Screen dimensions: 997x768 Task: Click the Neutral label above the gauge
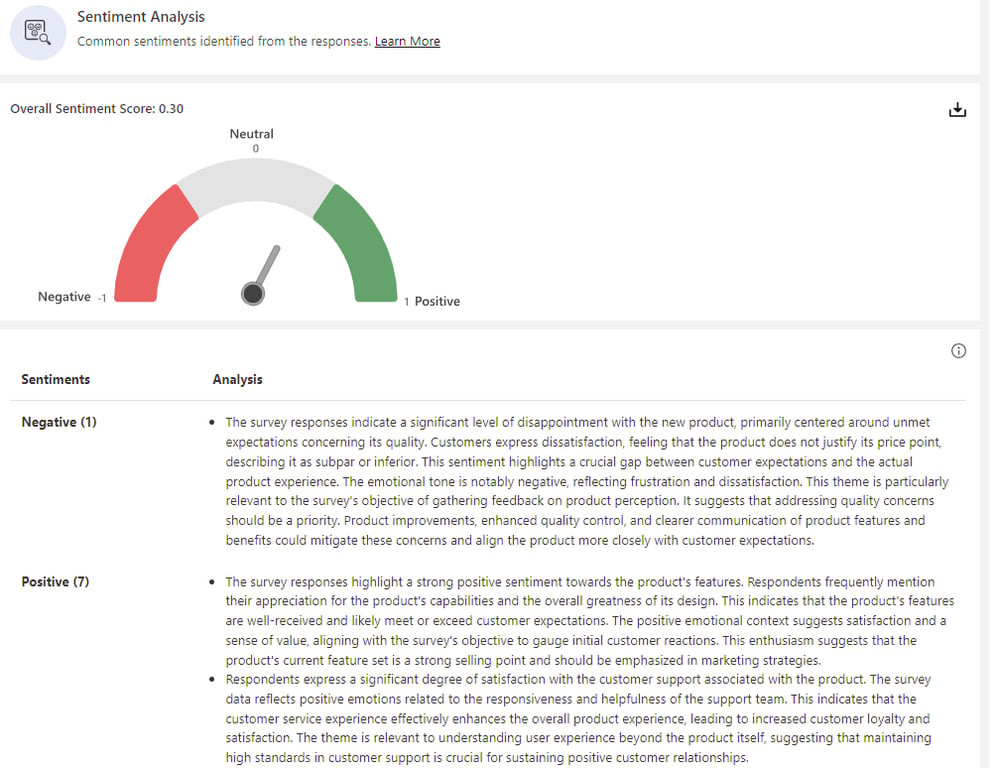click(x=251, y=133)
